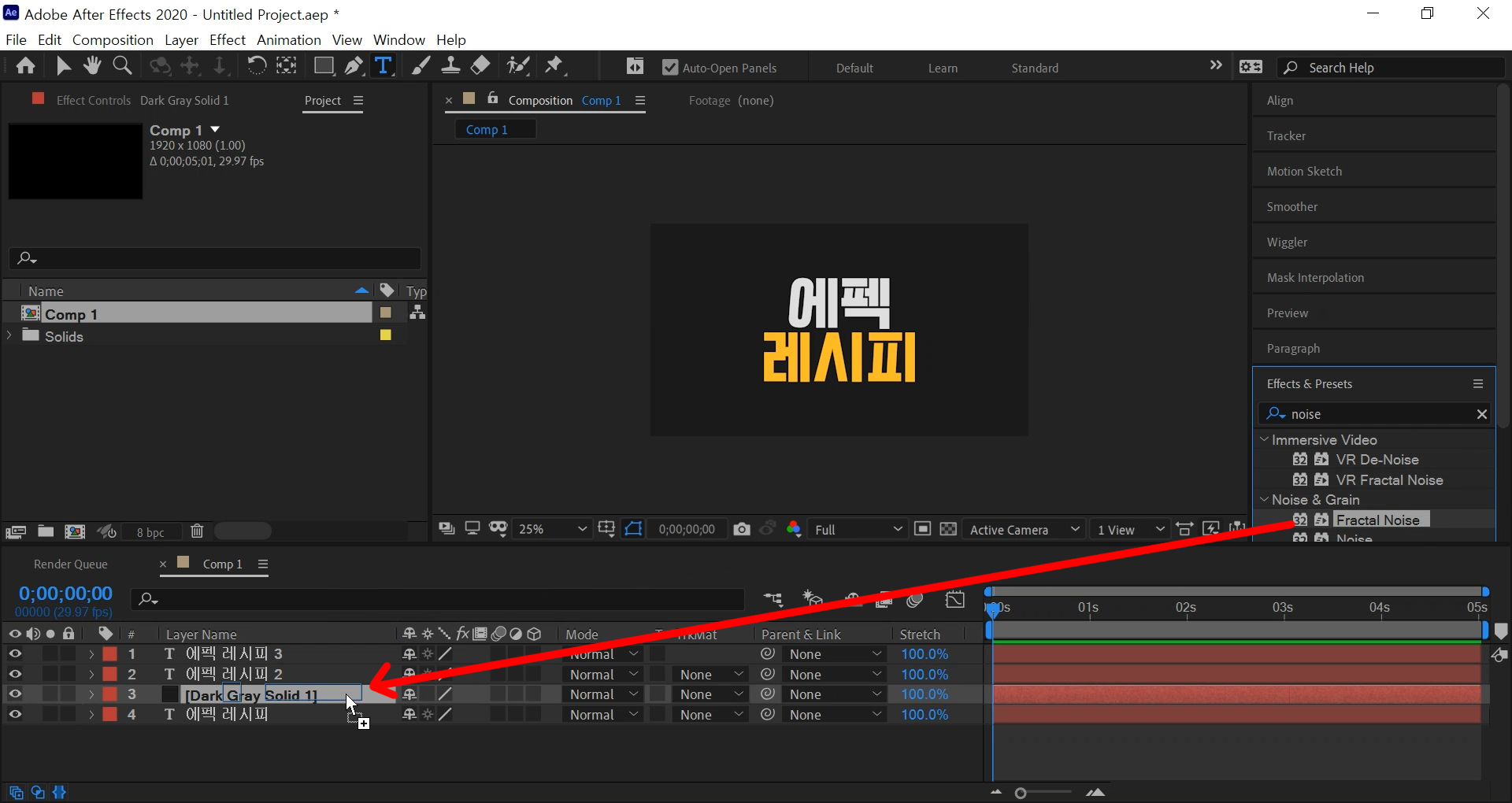Click the 8 bpc color depth button

150,532
